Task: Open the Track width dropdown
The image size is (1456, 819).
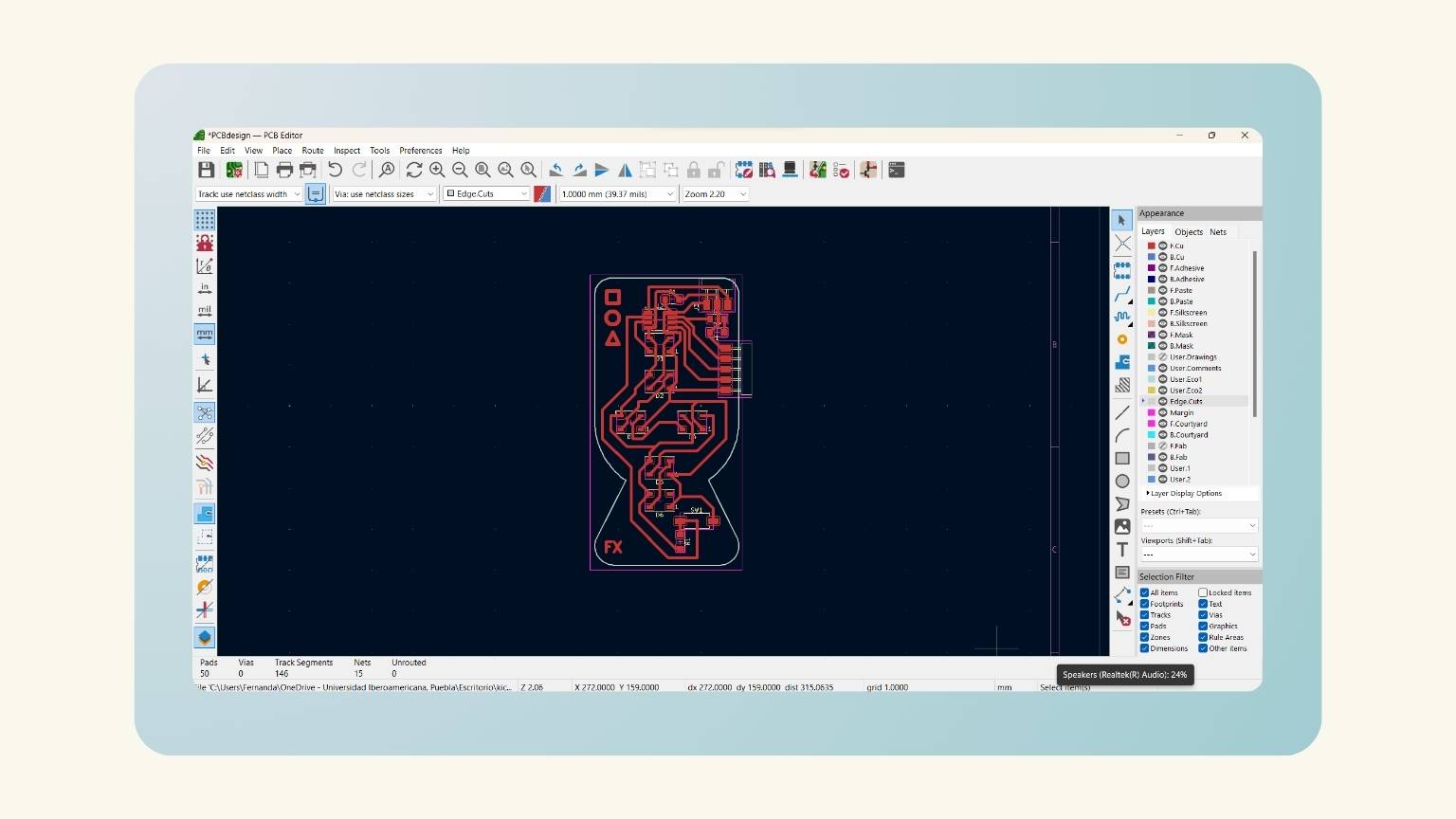Action: (248, 193)
